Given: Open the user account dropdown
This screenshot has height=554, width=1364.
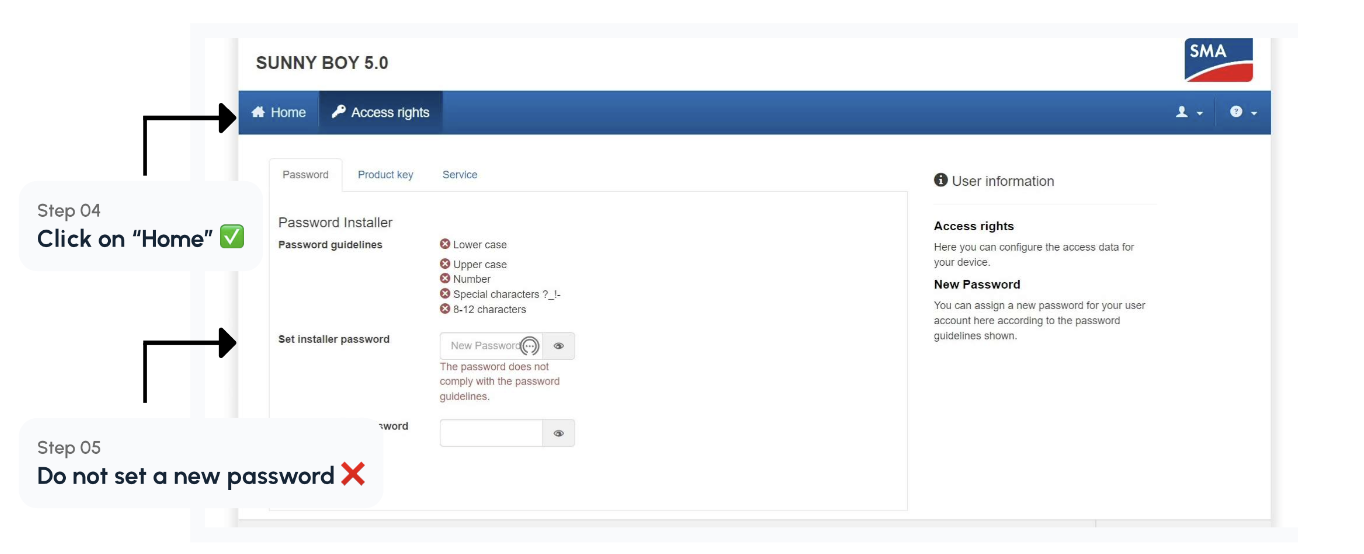Looking at the screenshot, I should coord(1189,113).
